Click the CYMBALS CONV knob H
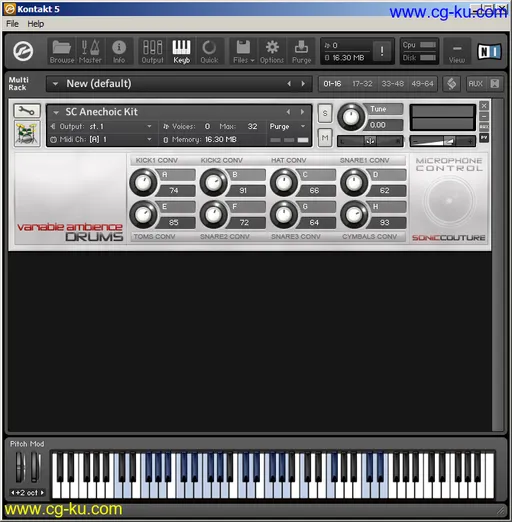 [354, 214]
